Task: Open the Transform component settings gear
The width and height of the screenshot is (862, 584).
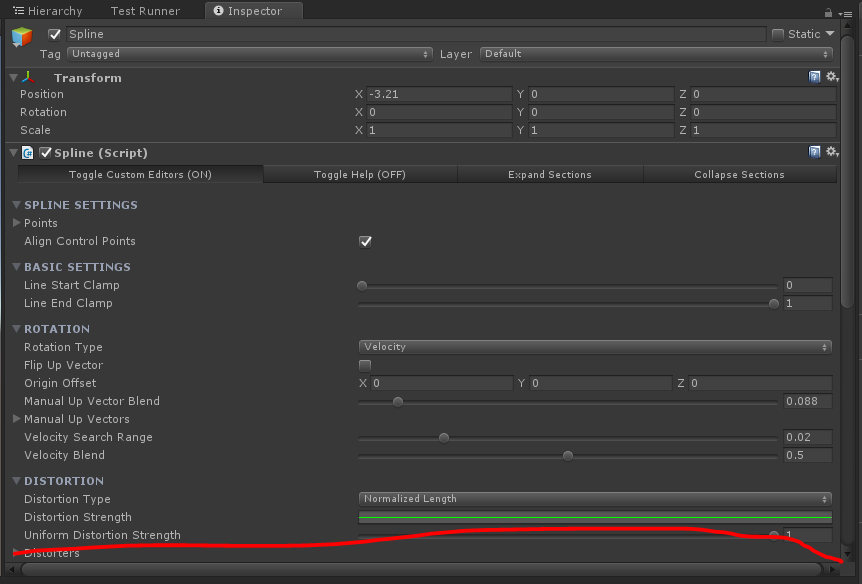Action: click(x=833, y=77)
